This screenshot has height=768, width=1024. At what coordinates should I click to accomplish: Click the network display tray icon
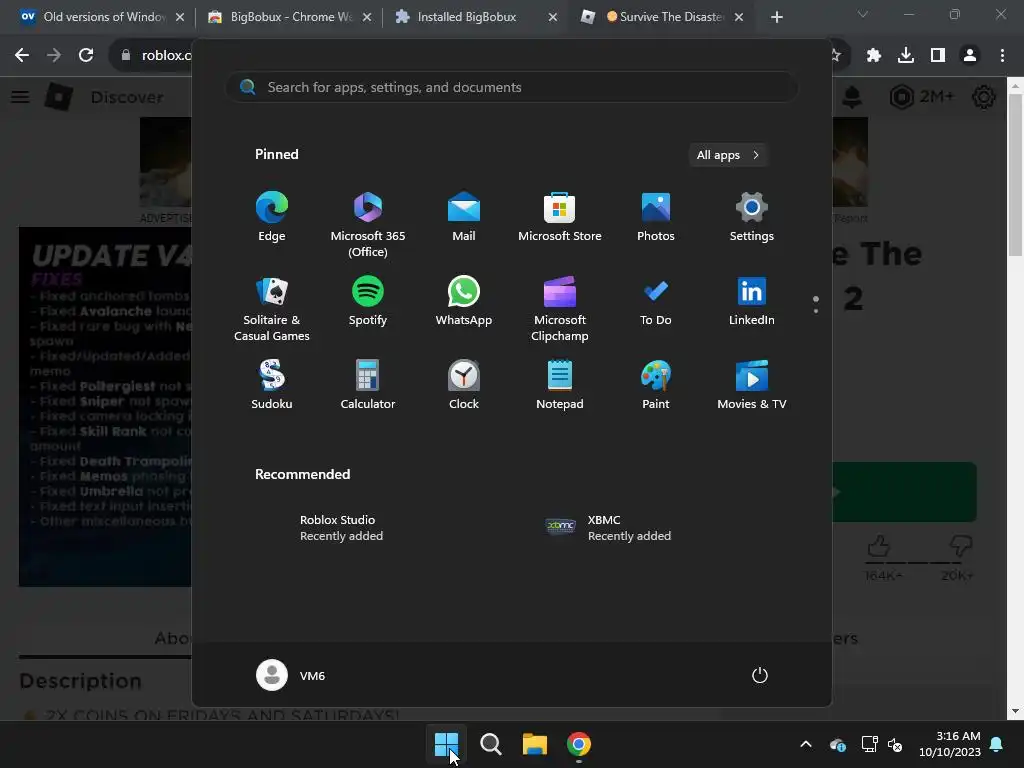tap(869, 744)
